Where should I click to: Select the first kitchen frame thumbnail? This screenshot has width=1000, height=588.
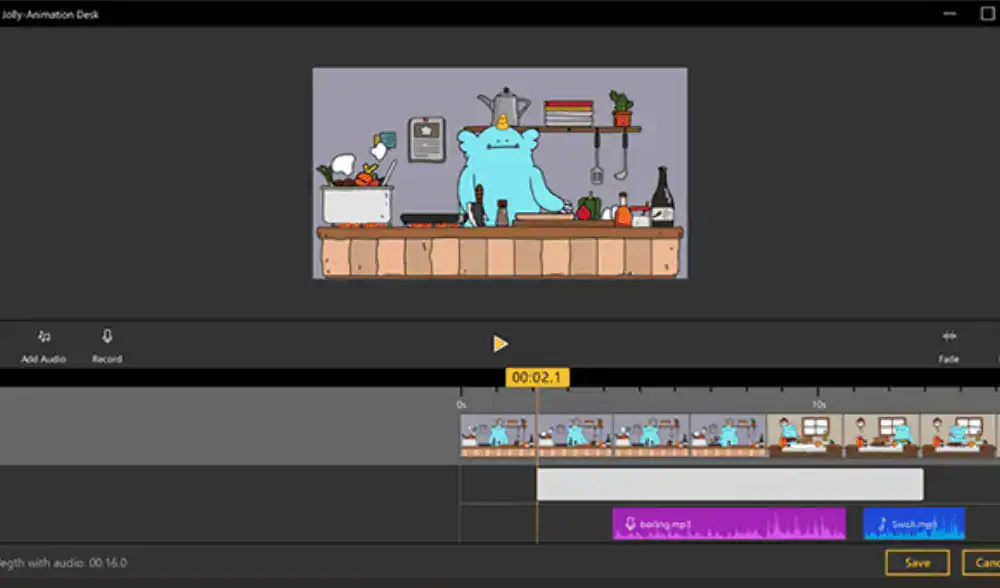[x=498, y=435]
